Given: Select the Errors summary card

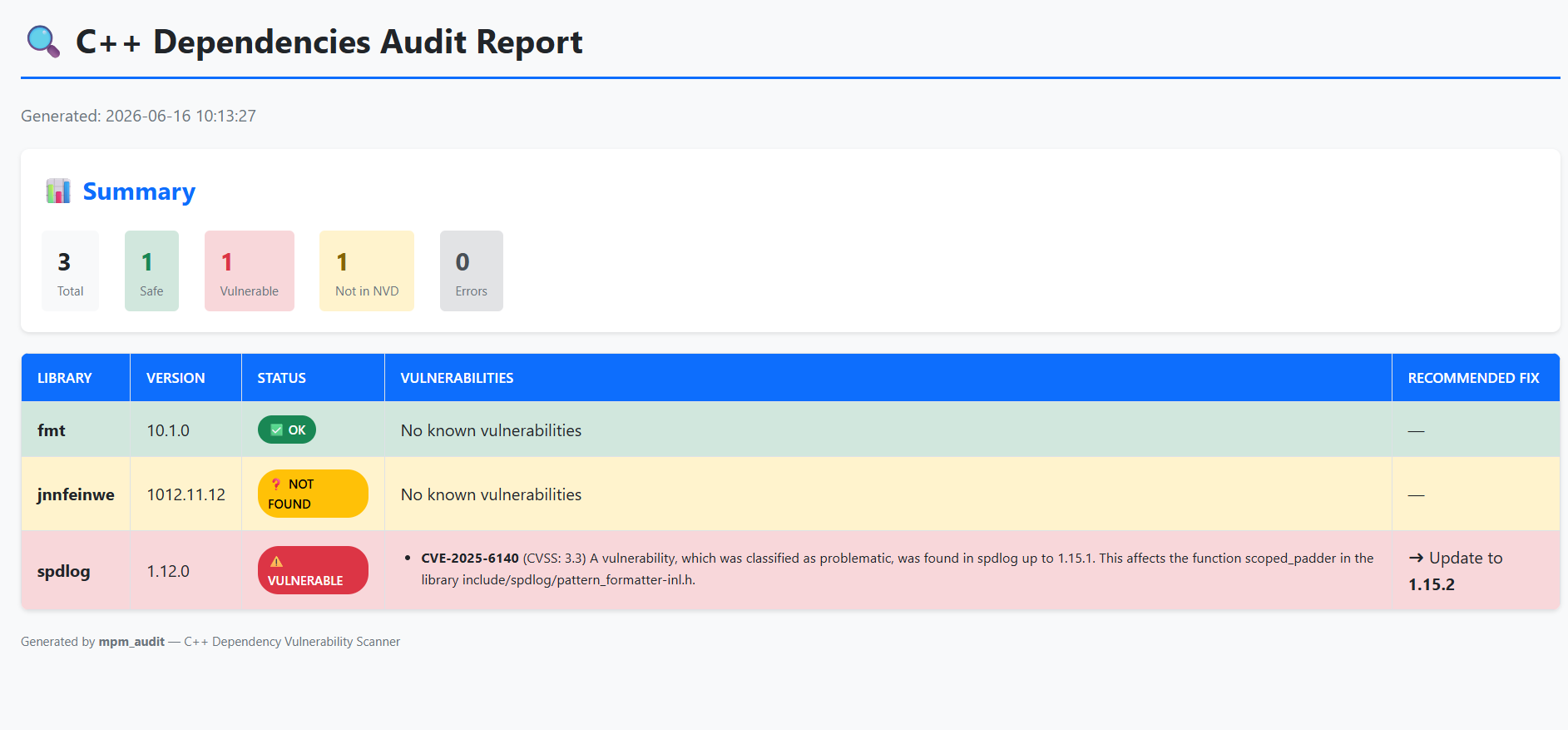Looking at the screenshot, I should (472, 271).
